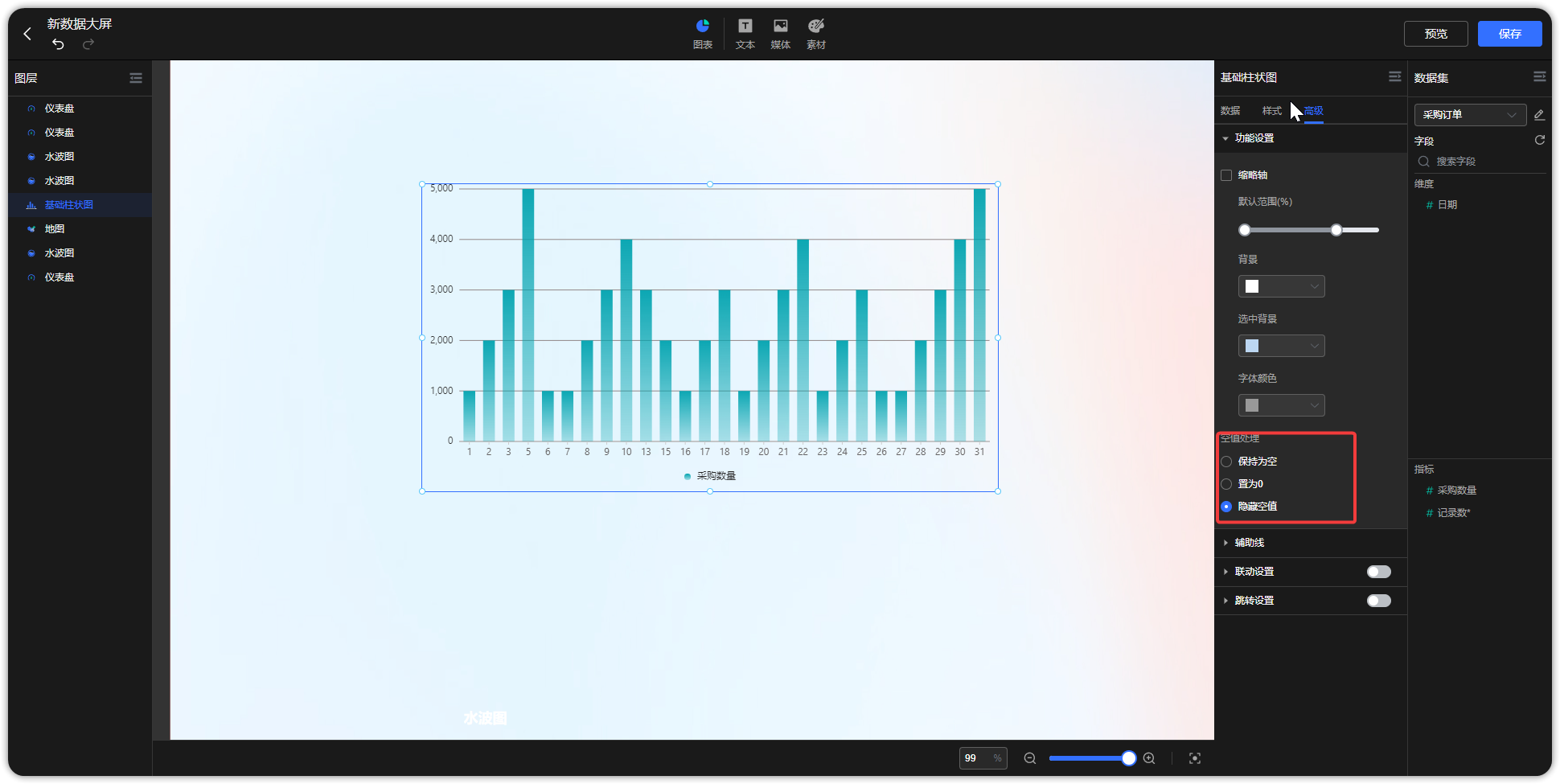Click the 采购数量 indicator field
Image resolution: width=1560 pixels, height=784 pixels.
pyautogui.click(x=1456, y=491)
